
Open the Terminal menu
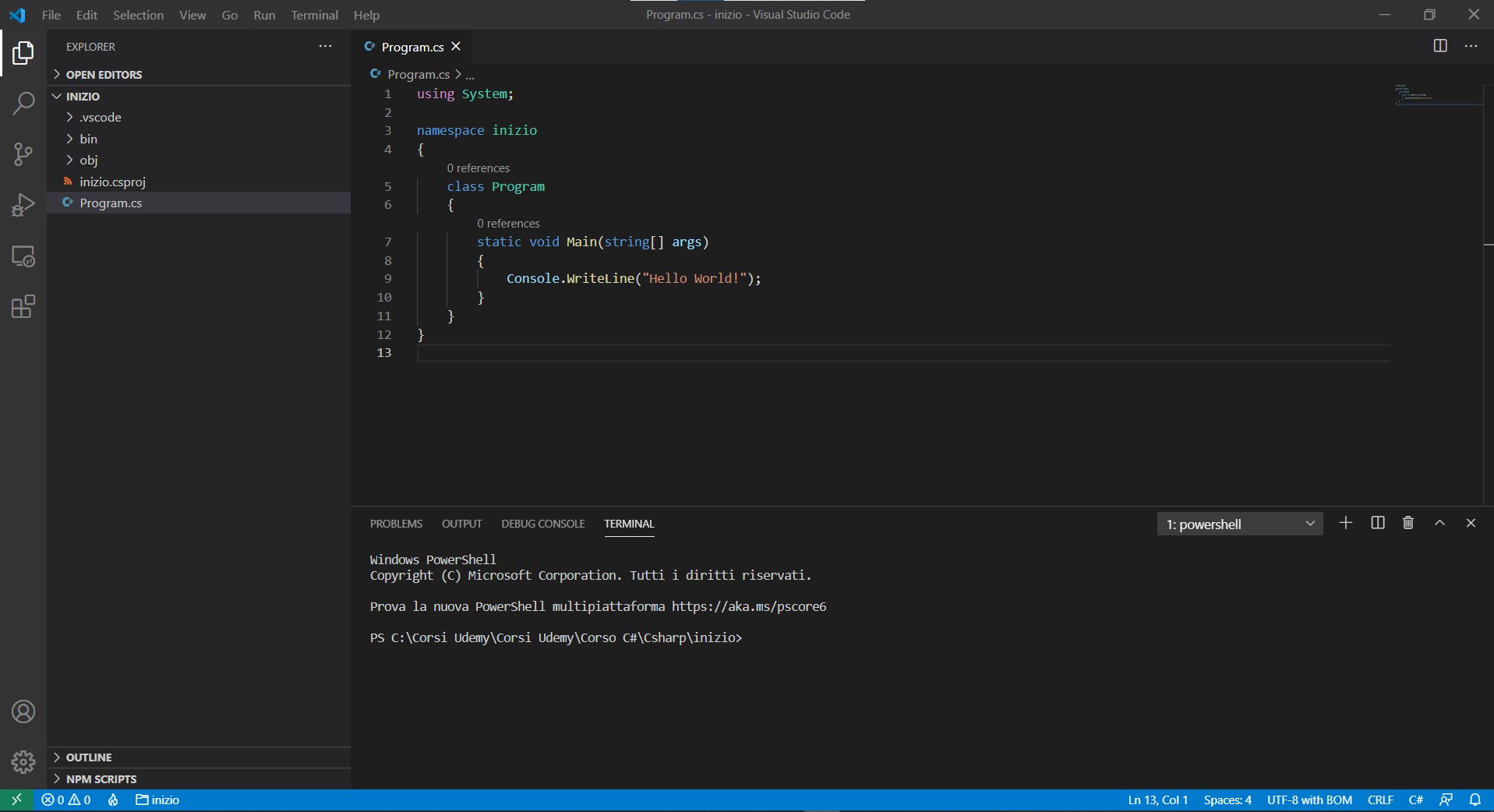314,15
